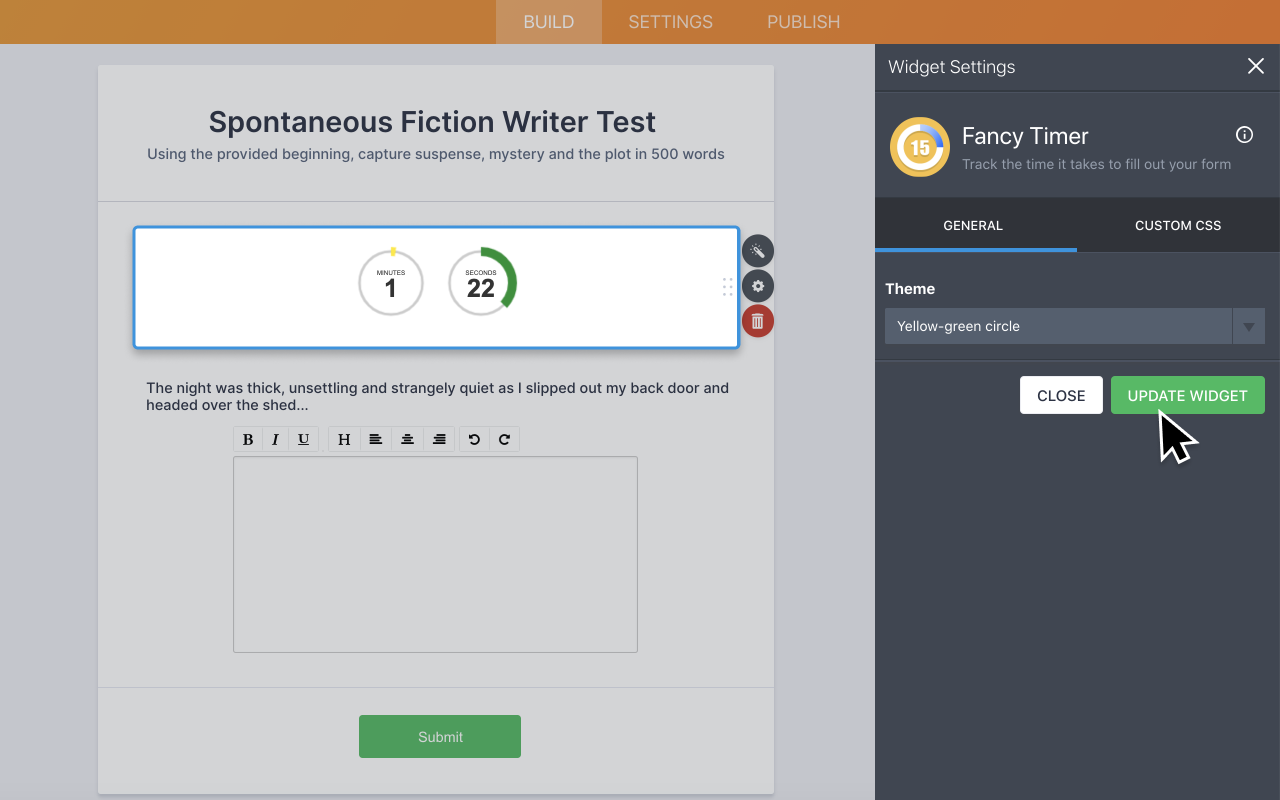The height and width of the screenshot is (800, 1280).
Task: Open the widget properties gear icon
Action: [758, 286]
